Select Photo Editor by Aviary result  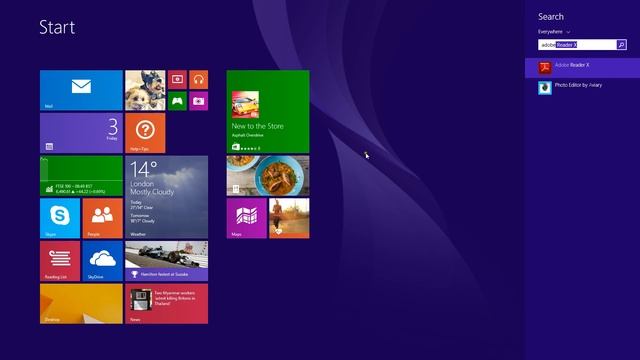coord(582,87)
